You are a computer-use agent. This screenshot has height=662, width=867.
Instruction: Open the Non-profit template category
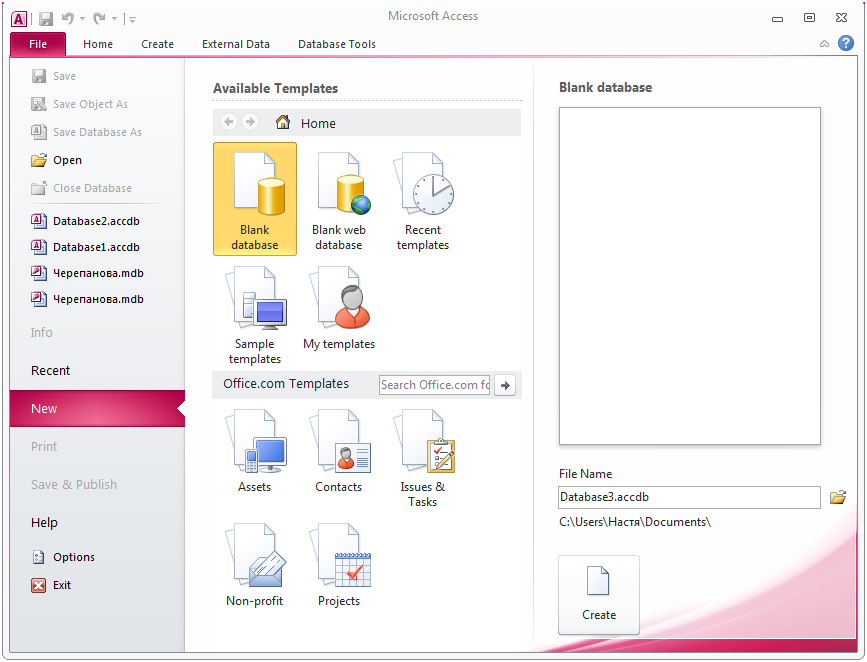pyautogui.click(x=255, y=565)
